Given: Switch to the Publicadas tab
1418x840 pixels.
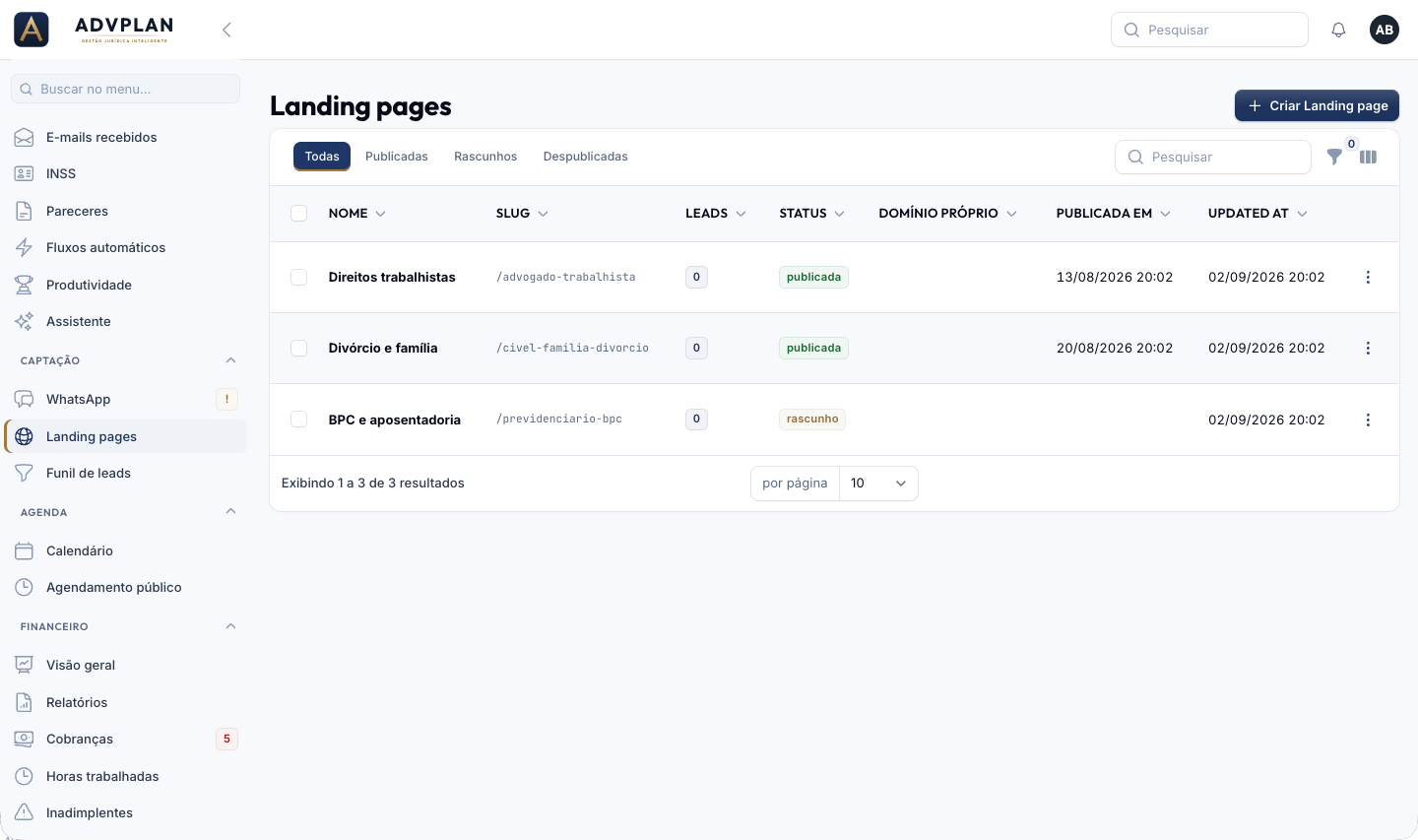Looking at the screenshot, I should 397,157.
